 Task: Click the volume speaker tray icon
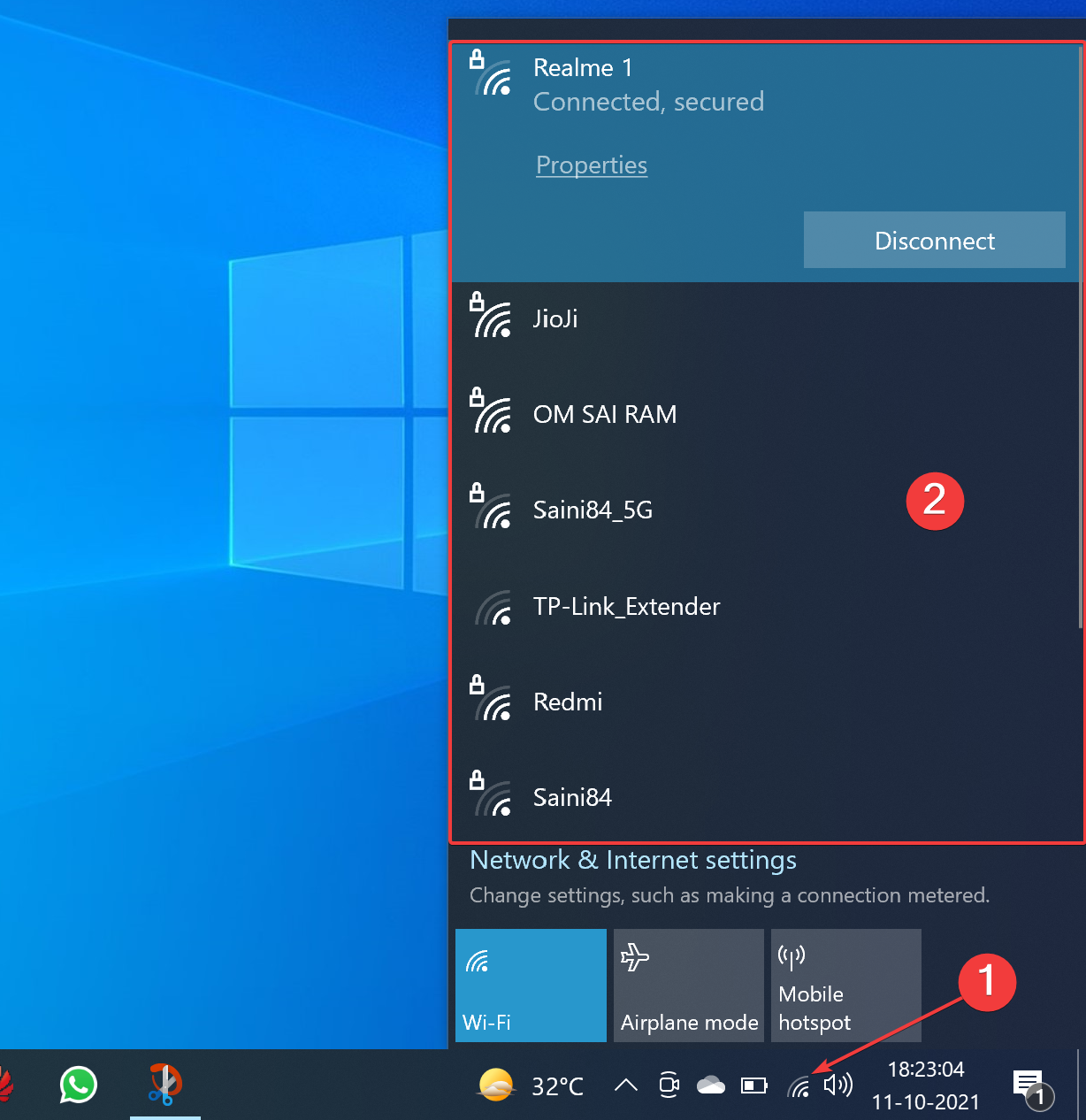tap(837, 1085)
